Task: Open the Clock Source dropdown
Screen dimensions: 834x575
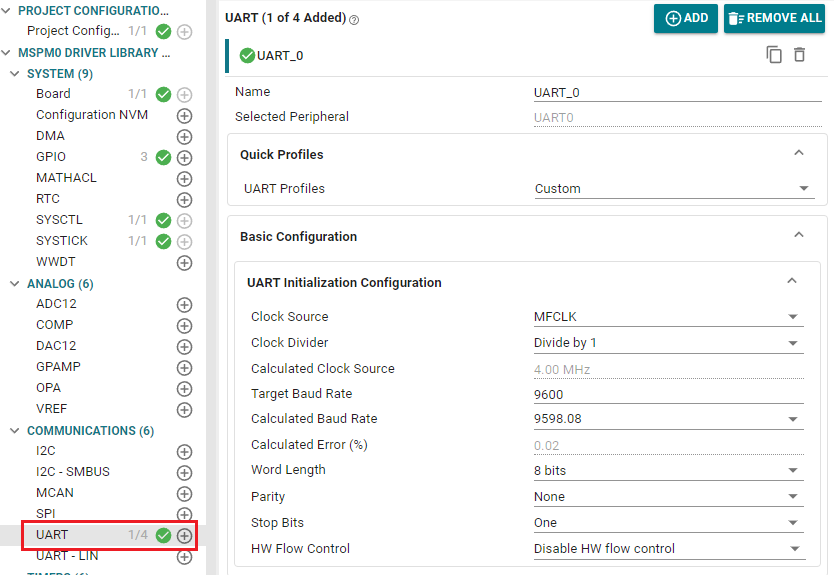Action: [667, 317]
